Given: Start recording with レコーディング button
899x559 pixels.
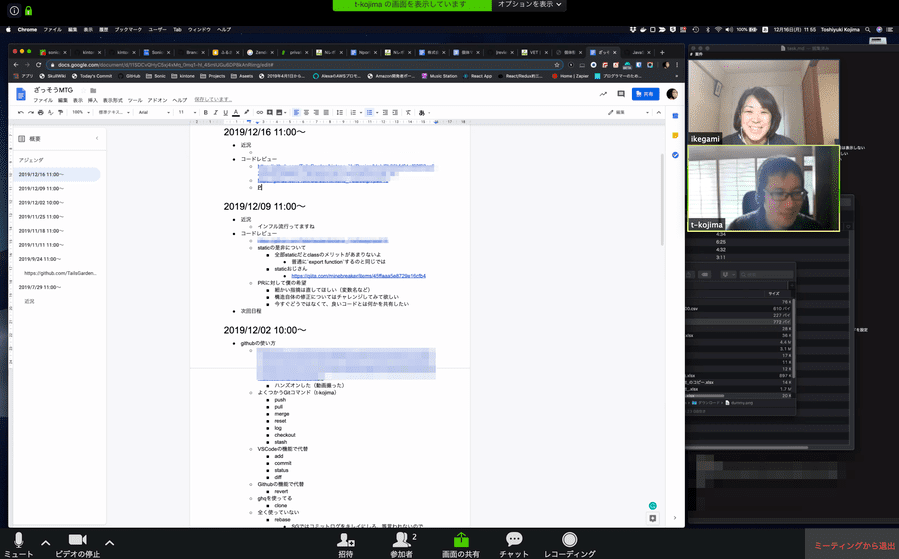Looking at the screenshot, I should (x=569, y=542).
